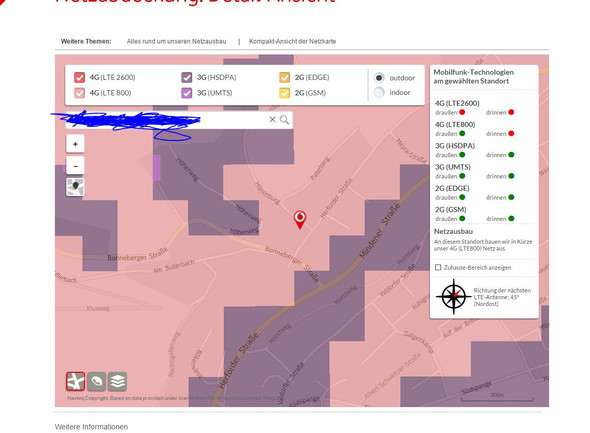Click the Mindener Straße map label
This screenshot has height=433, width=590.
(379, 231)
